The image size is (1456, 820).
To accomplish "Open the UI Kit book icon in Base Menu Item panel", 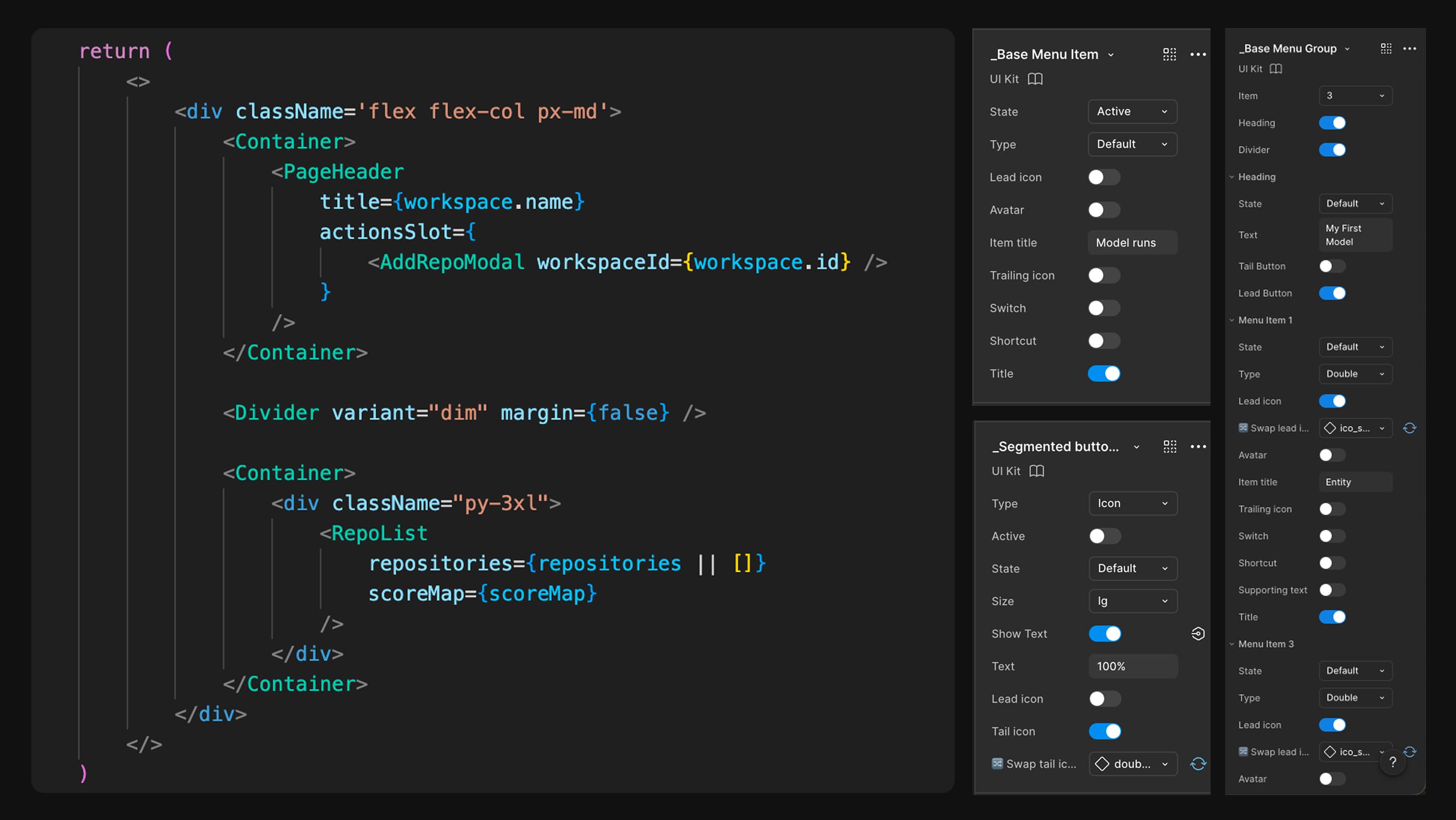I will coord(1035,79).
